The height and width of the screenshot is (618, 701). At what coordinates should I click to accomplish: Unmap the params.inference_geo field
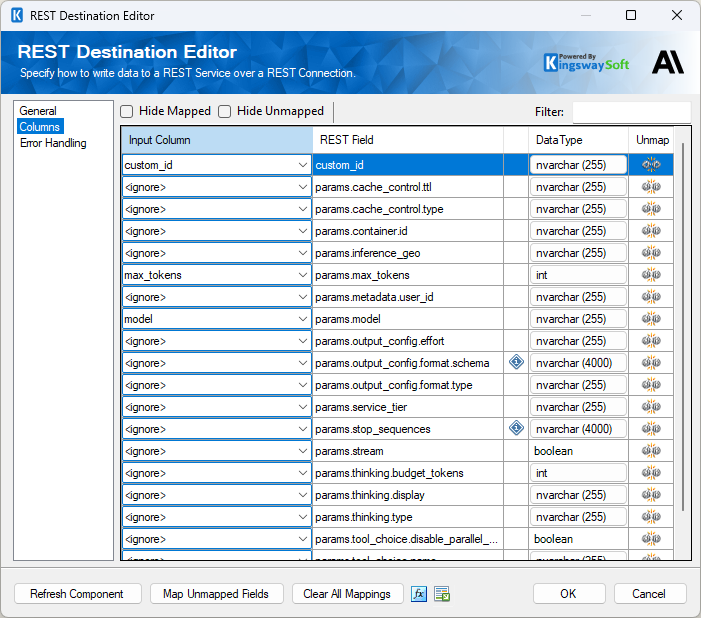tap(651, 253)
